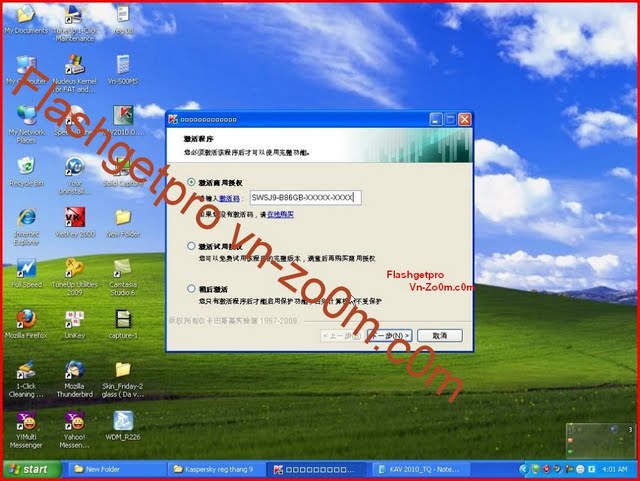Launch UniKey desktop icon
Image resolution: width=640 pixels, height=481 pixels.
pyautogui.click(x=74, y=324)
